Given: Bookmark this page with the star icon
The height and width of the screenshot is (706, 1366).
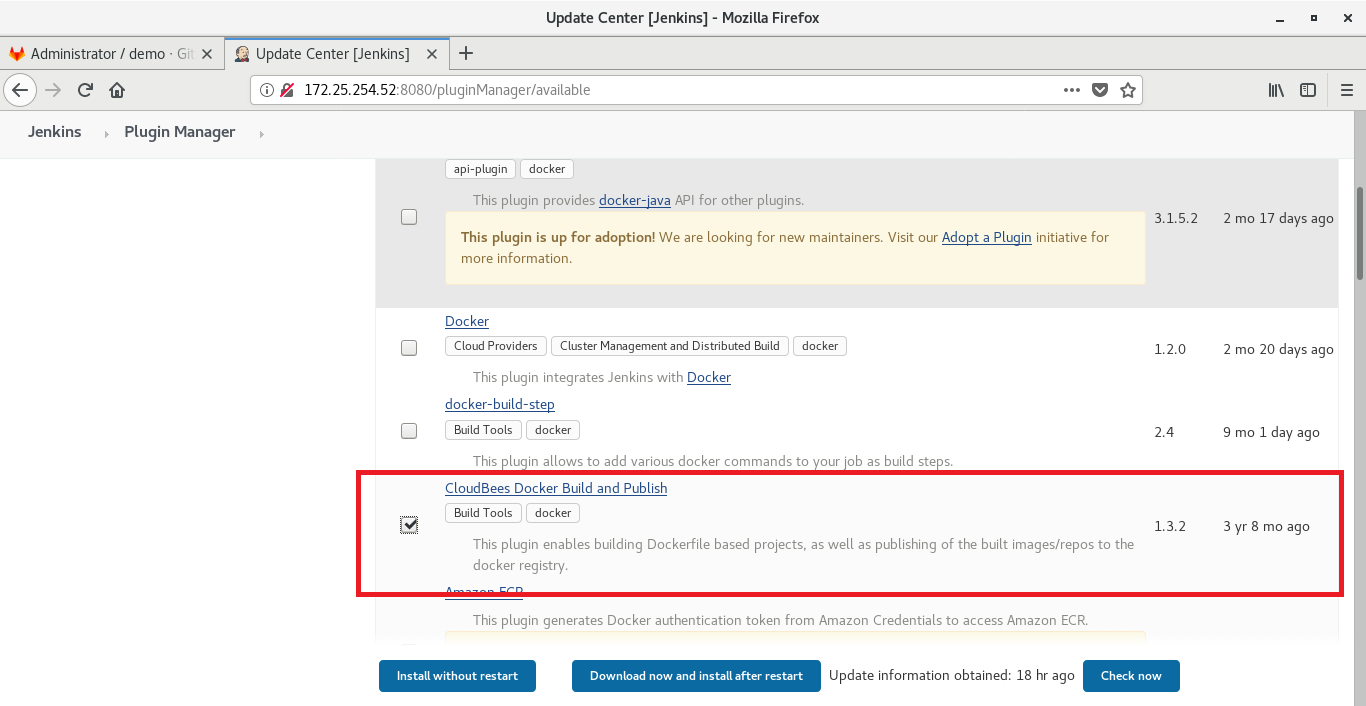Looking at the screenshot, I should point(1128,90).
